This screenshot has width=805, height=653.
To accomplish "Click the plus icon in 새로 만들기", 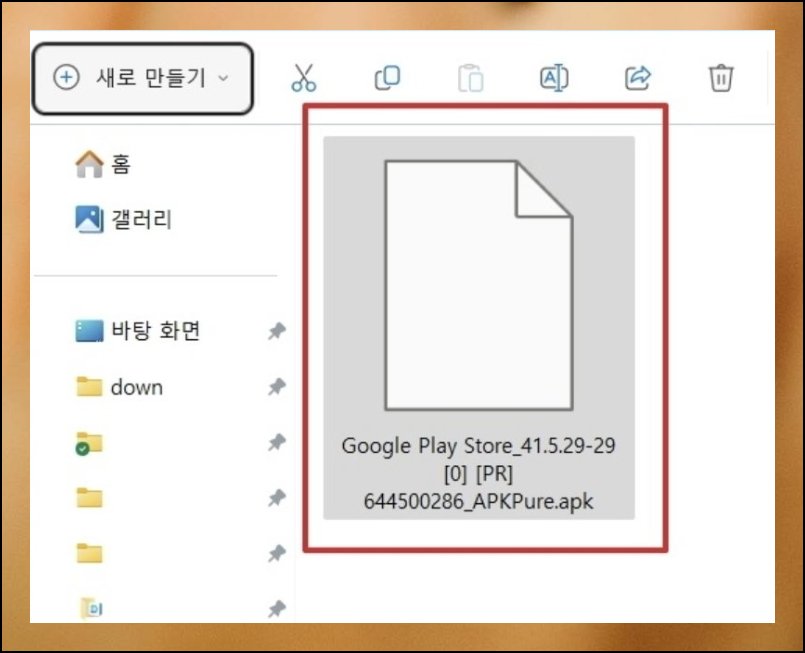I will [x=66, y=78].
